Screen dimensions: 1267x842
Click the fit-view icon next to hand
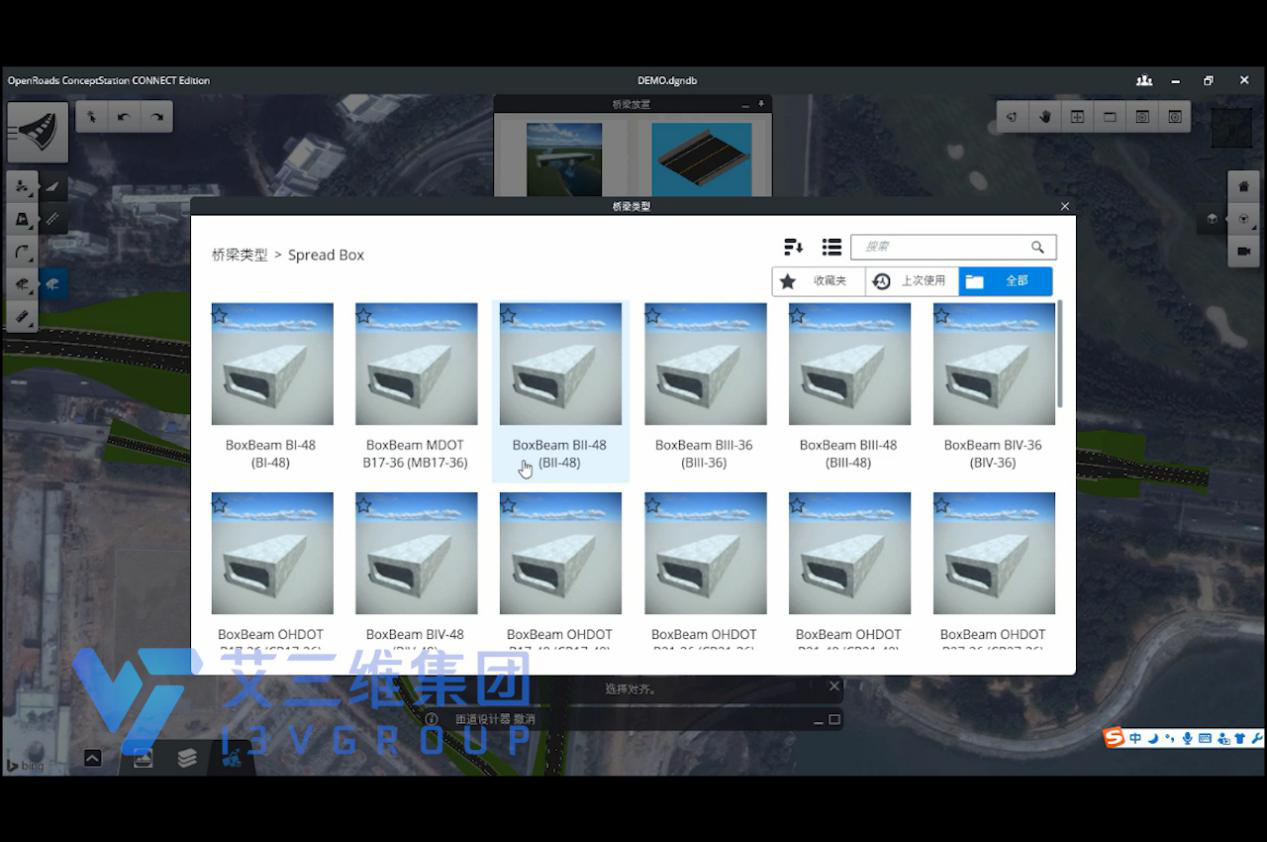pyautogui.click(x=1077, y=117)
